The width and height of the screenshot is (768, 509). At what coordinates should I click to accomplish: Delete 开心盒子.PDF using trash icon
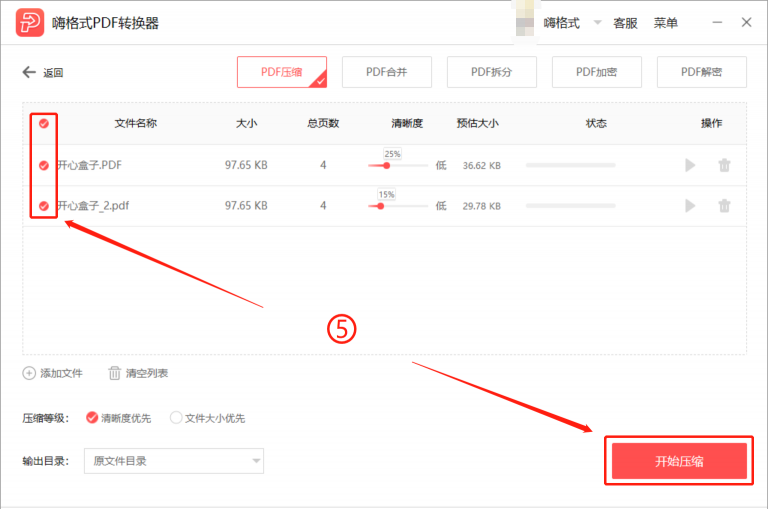point(724,166)
